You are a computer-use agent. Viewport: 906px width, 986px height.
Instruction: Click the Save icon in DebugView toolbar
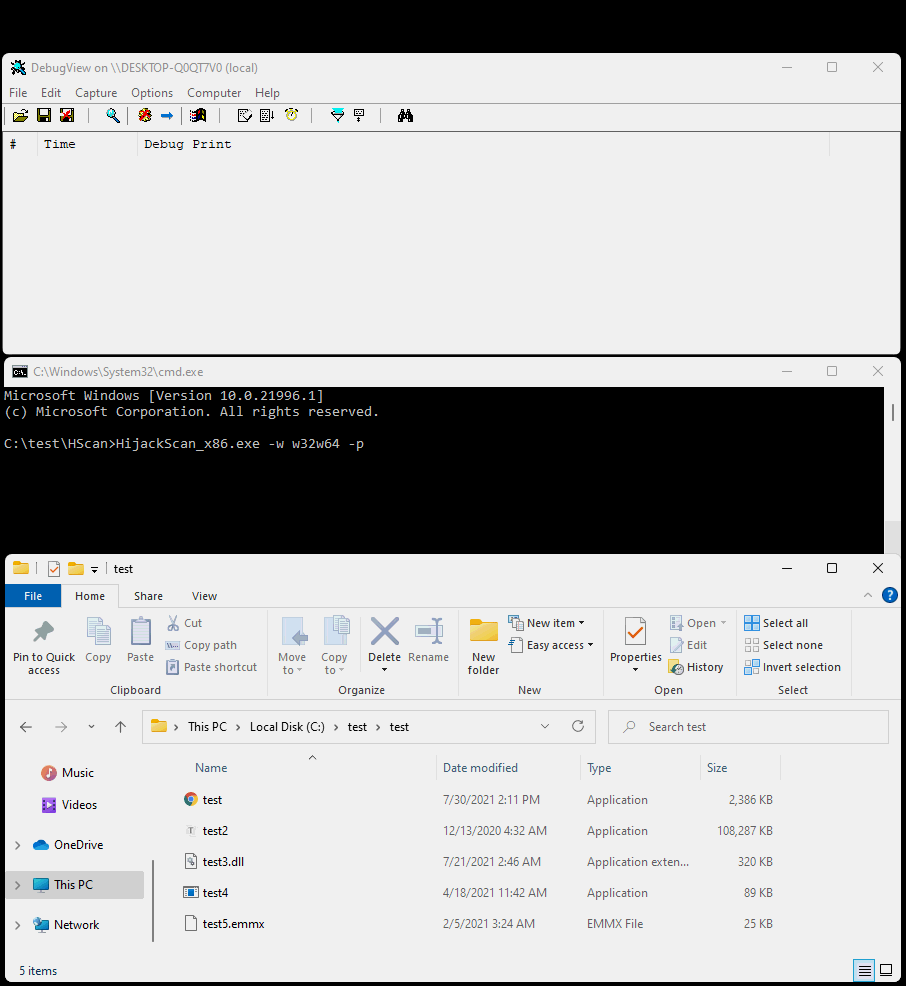tap(44, 116)
